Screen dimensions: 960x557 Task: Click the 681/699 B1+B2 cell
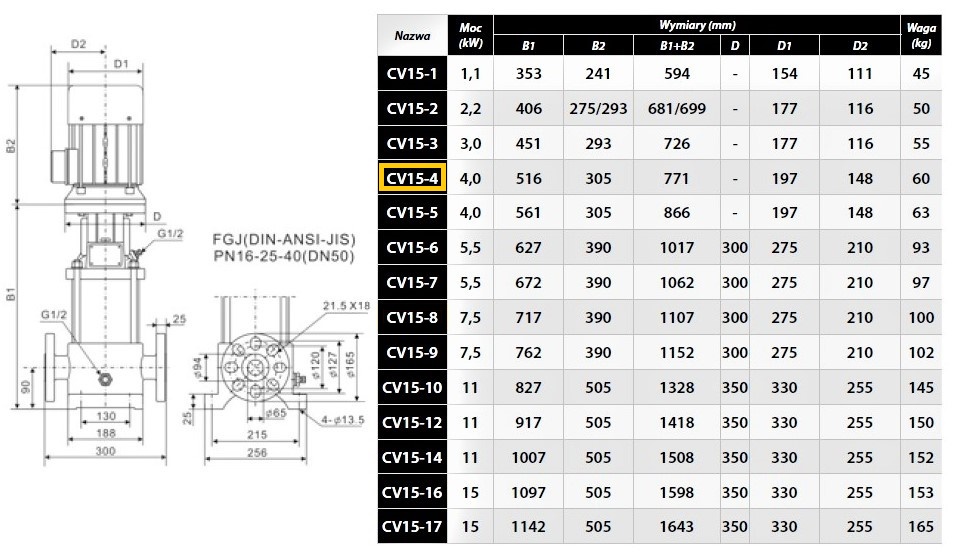click(x=677, y=108)
